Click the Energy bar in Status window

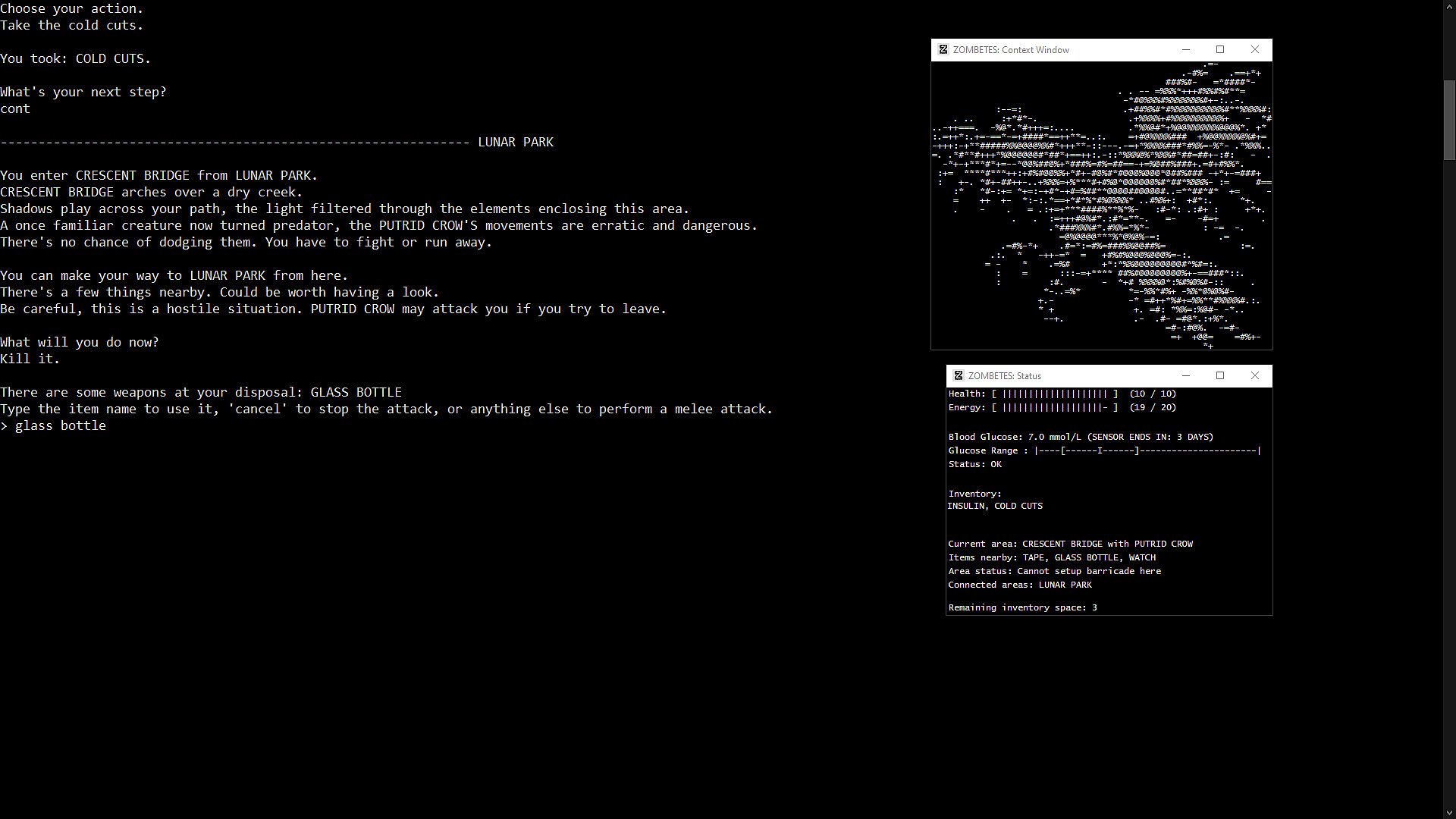pos(1054,408)
